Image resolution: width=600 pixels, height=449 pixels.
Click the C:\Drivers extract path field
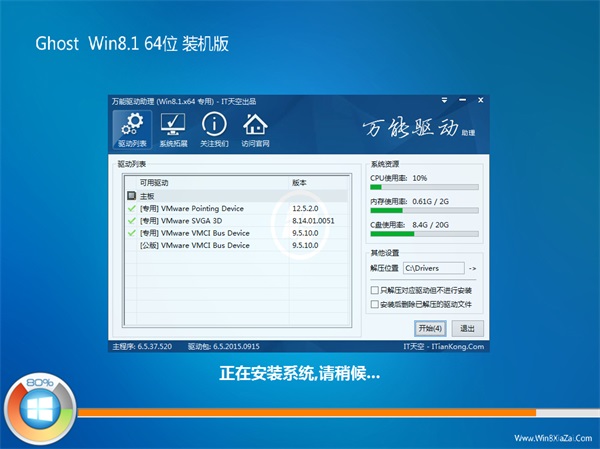(434, 268)
